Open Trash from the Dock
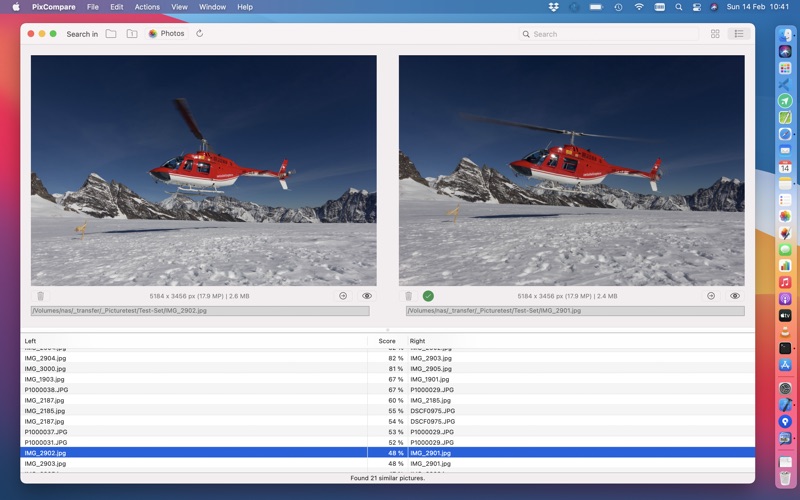800x500 pixels. [x=785, y=479]
